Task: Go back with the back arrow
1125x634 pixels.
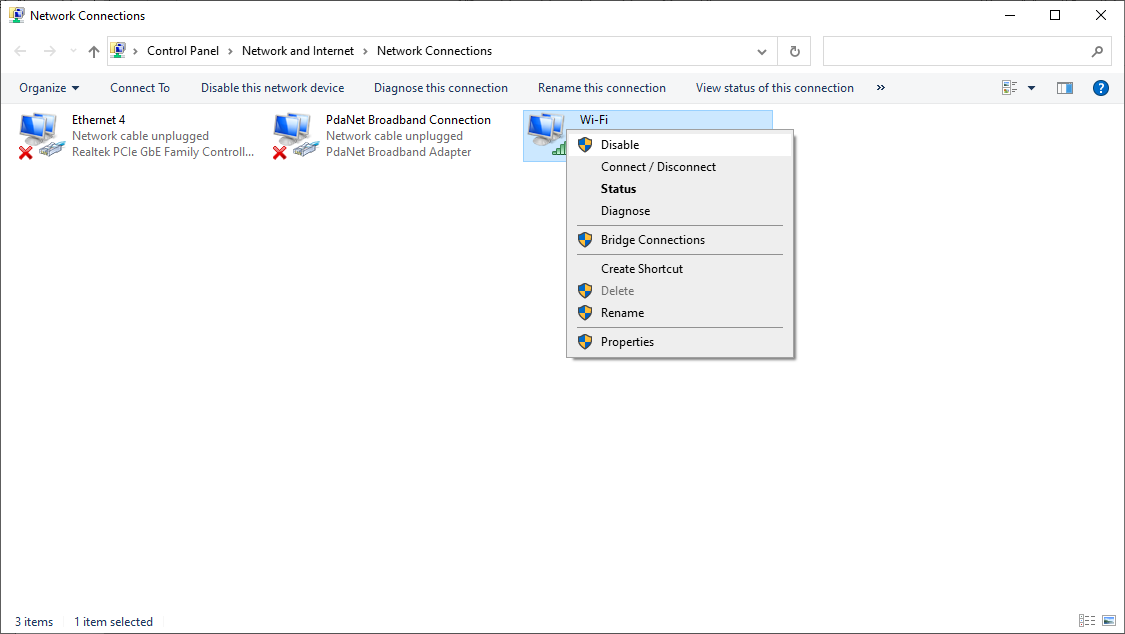Action: (x=20, y=51)
